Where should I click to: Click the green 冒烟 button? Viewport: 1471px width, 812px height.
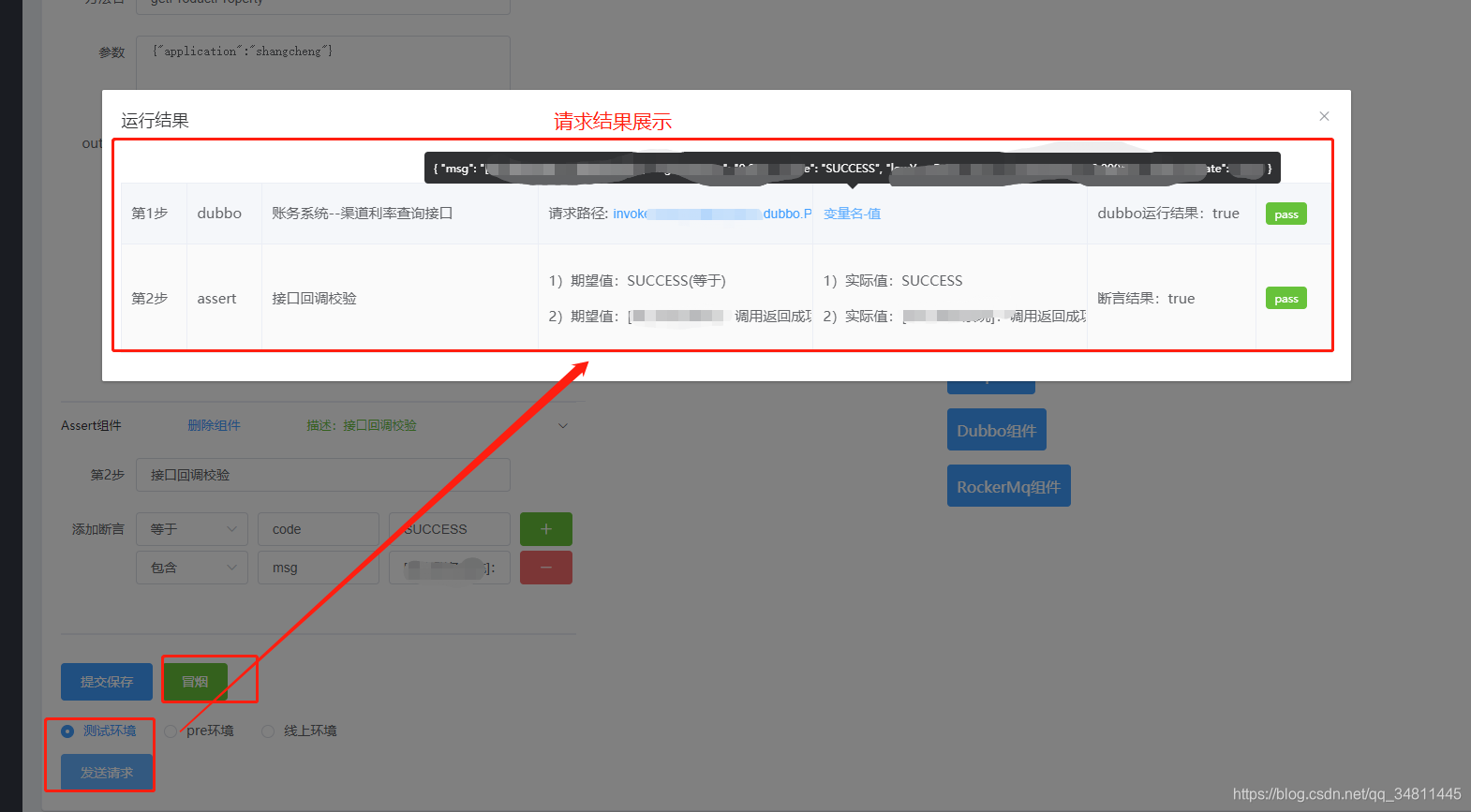pyautogui.click(x=195, y=682)
